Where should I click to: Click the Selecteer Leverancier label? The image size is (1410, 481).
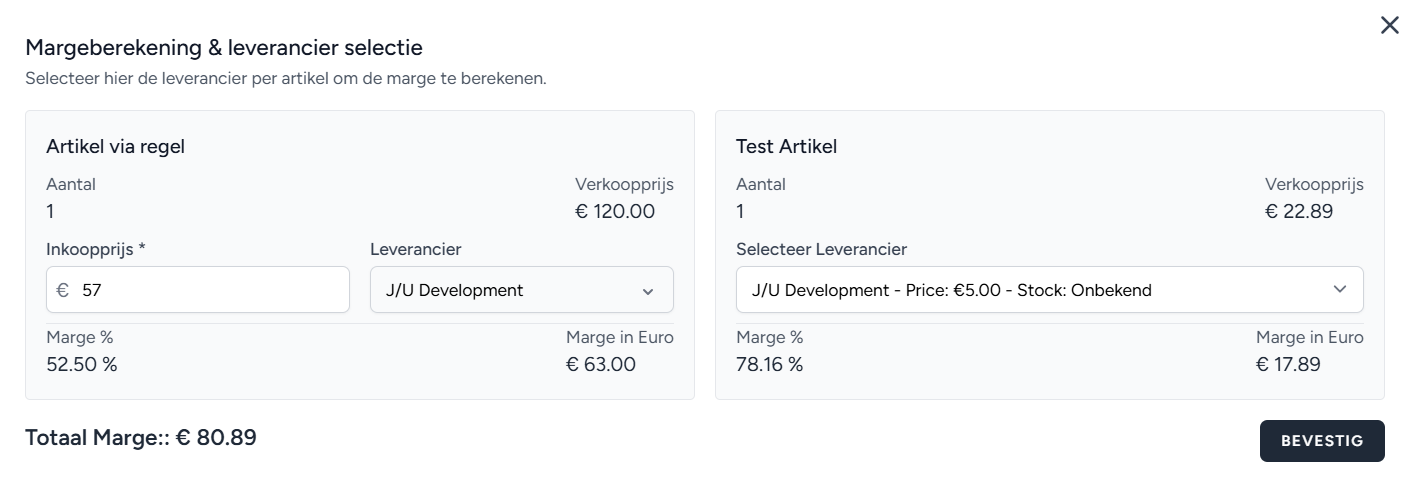(x=821, y=249)
